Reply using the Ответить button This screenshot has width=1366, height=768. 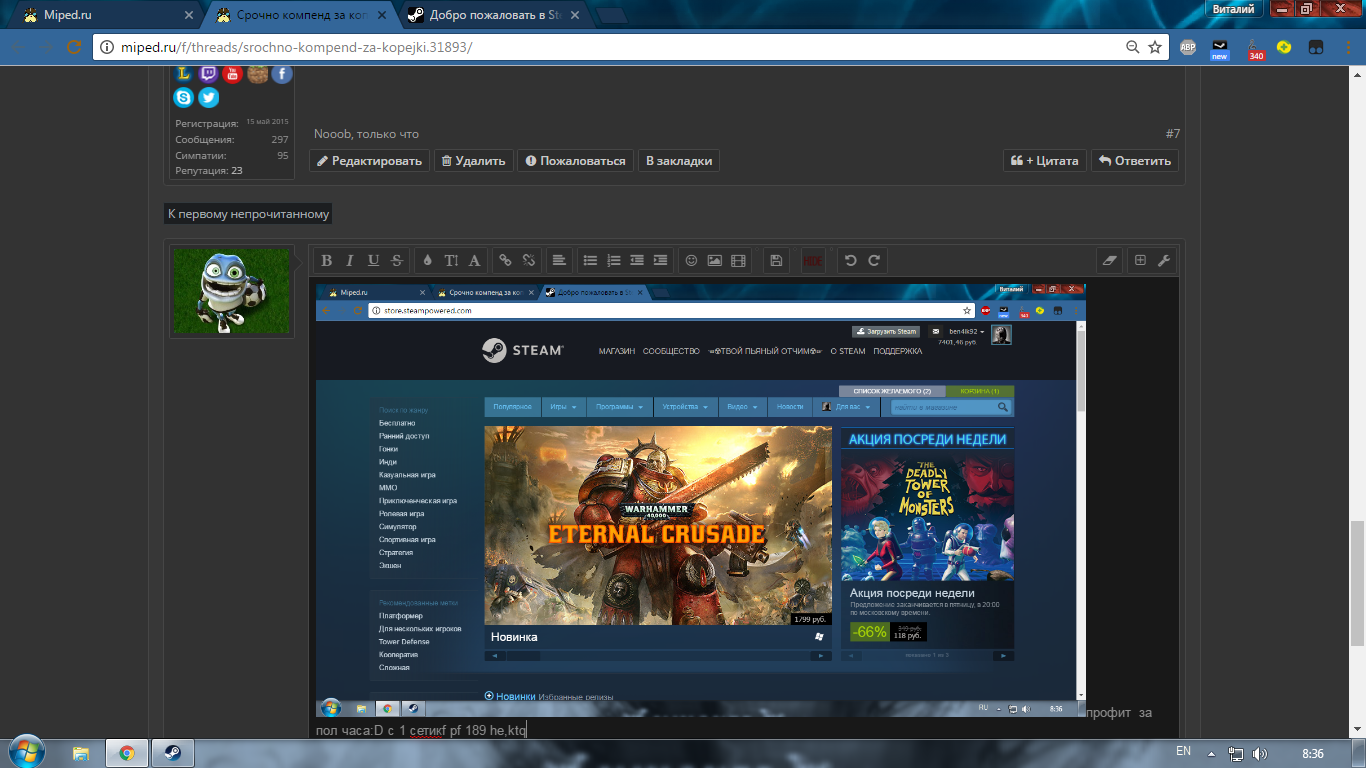1135,161
